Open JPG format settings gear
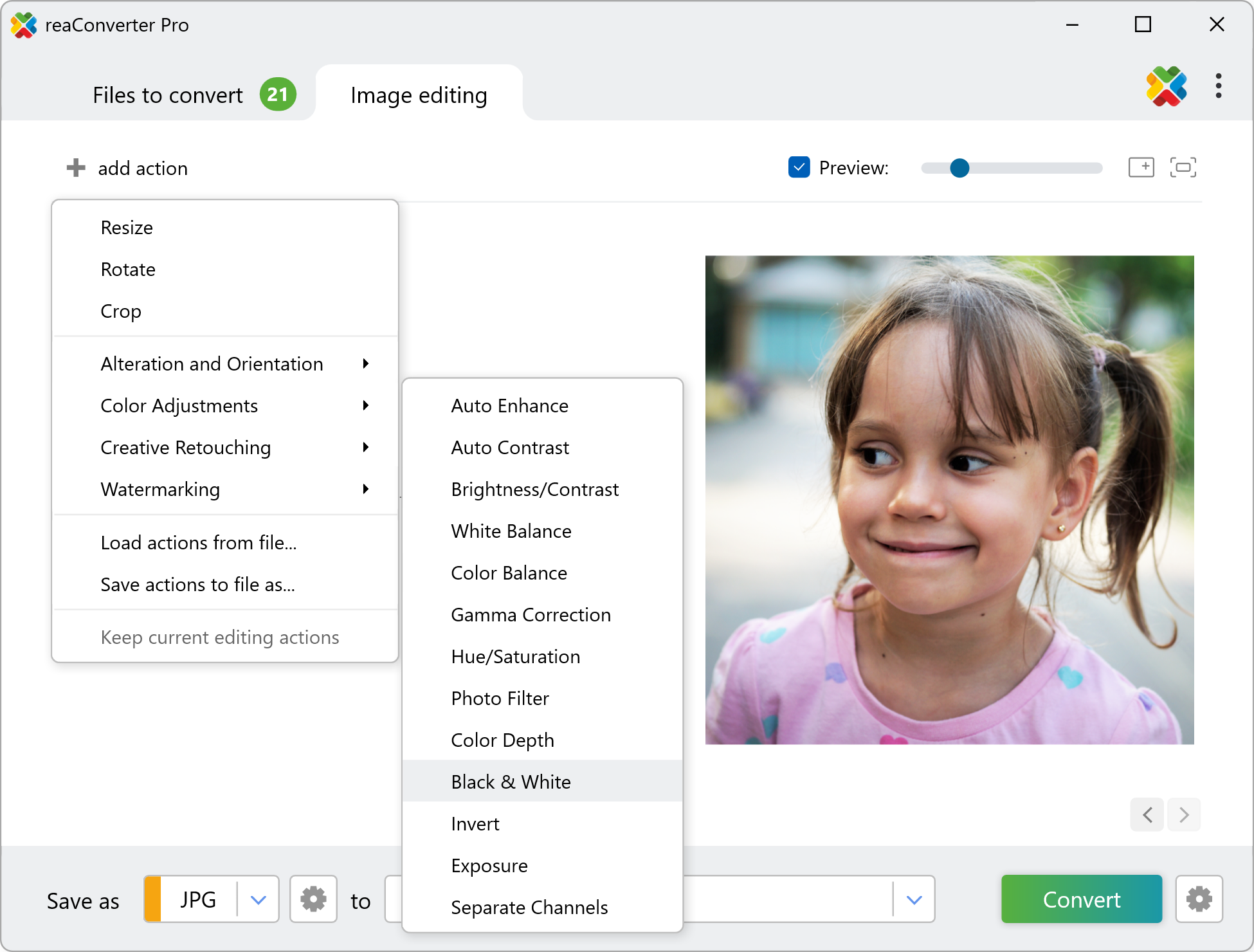 pos(313,899)
